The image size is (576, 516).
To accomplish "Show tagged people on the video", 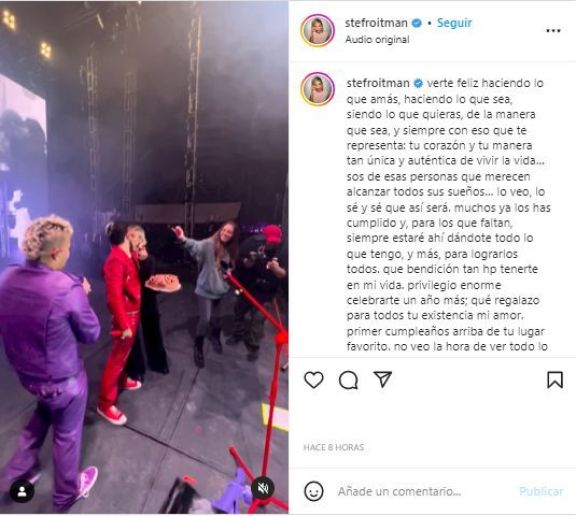I will pyautogui.click(x=22, y=491).
